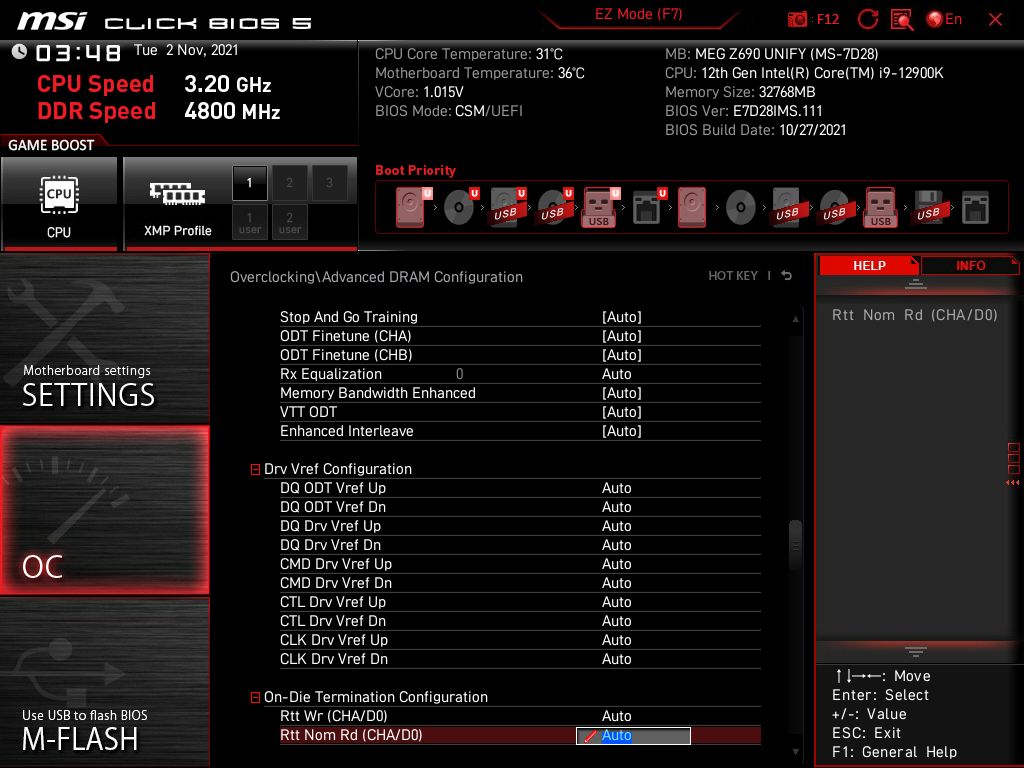
Task: Click the Rx Equalization Auto value field
Action: 616,374
